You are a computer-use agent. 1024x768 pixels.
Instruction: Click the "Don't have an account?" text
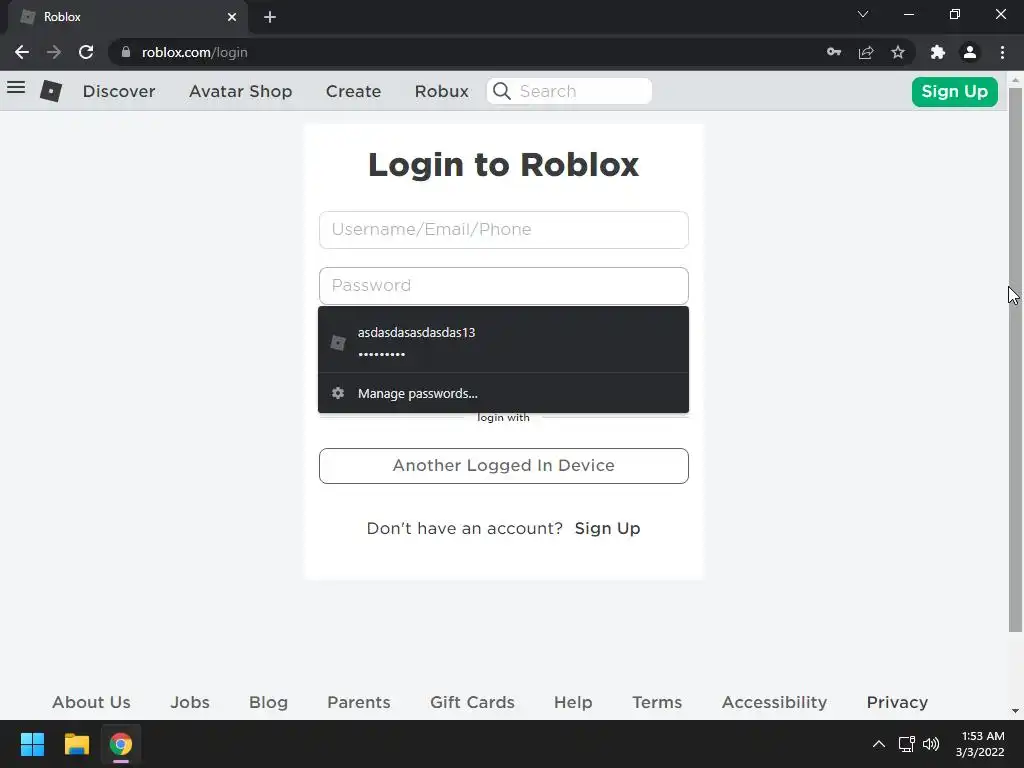coord(464,528)
